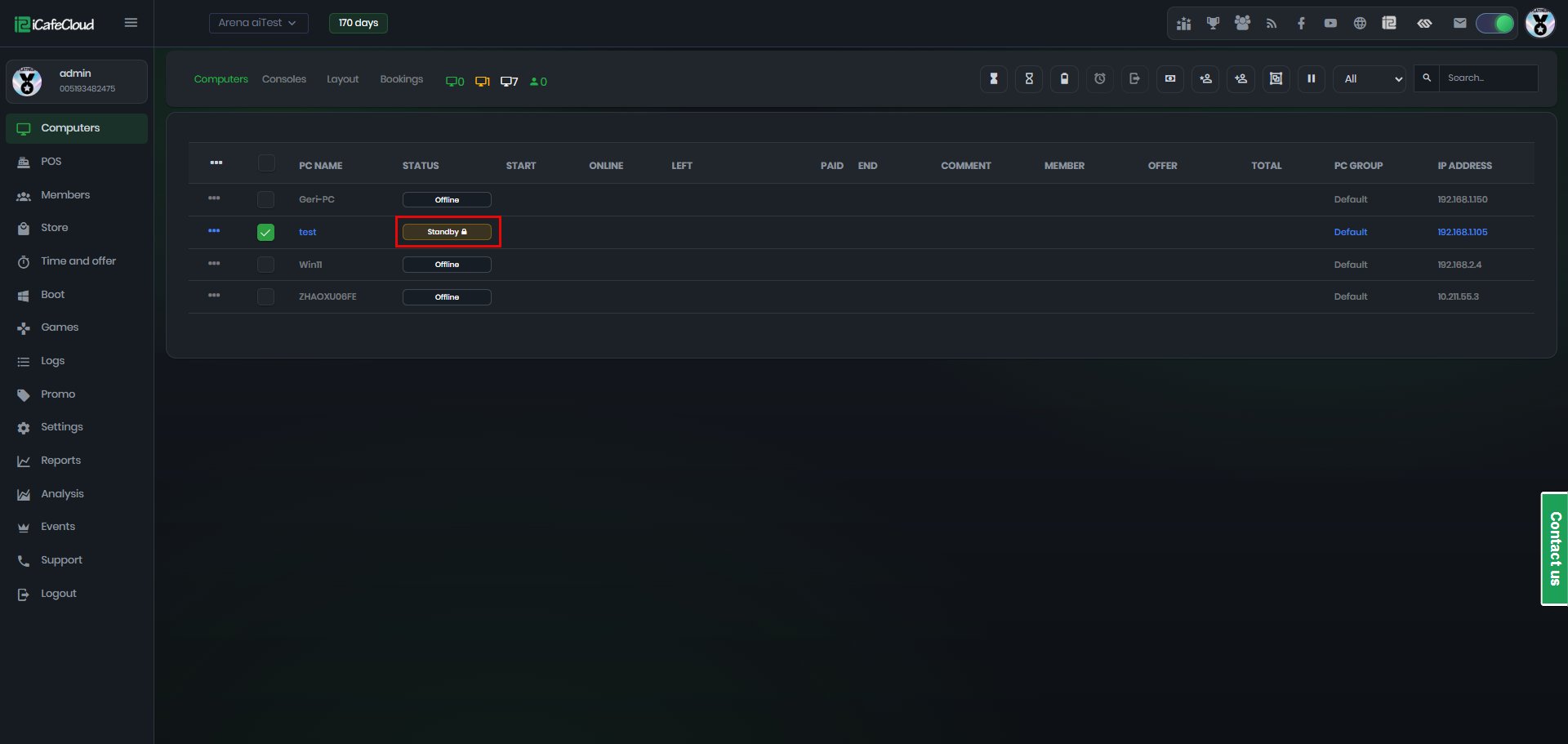Click the pause icon in the toolbar

pos(1311,79)
